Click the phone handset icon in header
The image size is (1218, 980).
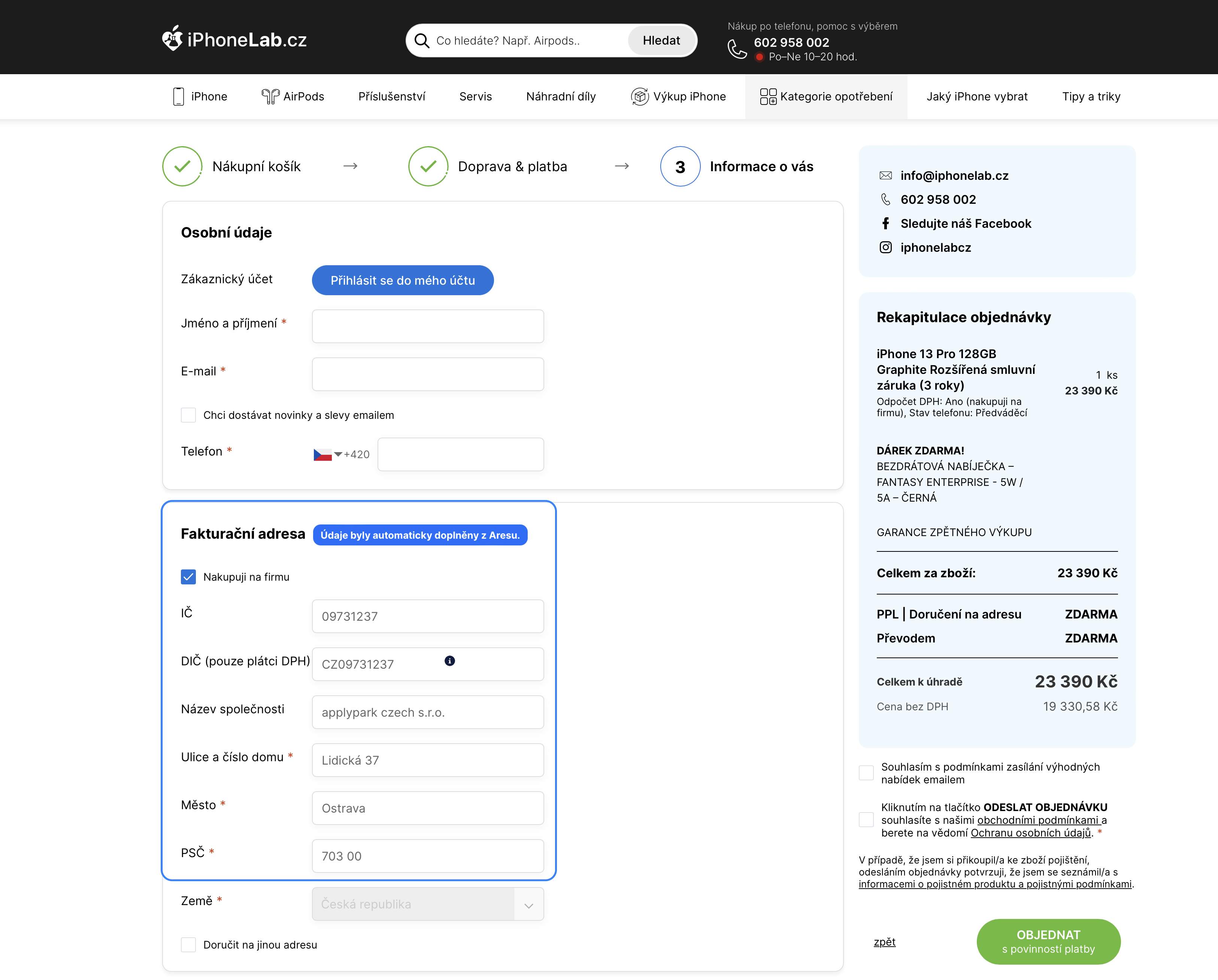coord(737,49)
